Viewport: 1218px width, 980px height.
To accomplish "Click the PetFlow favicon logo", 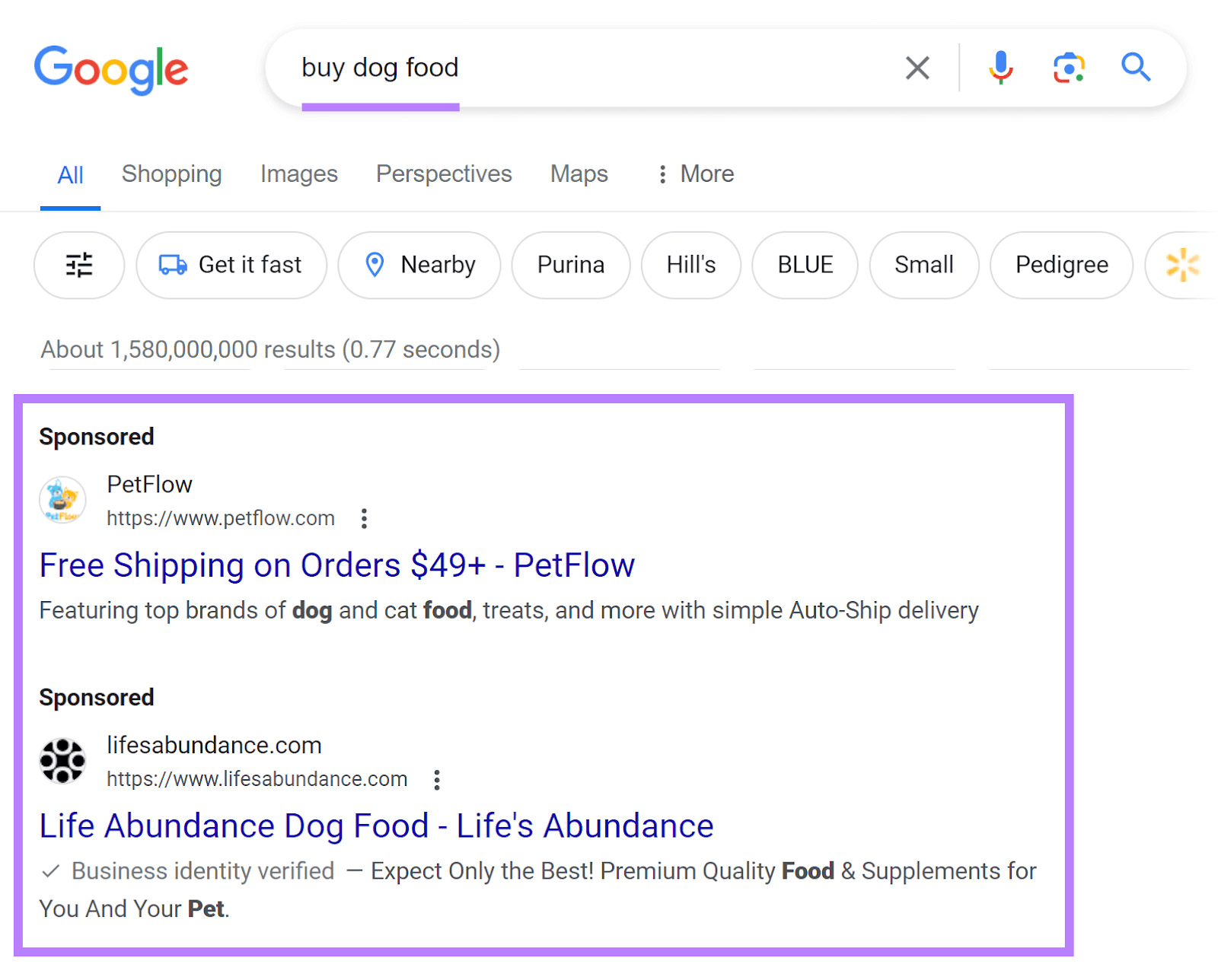I will click(62, 500).
